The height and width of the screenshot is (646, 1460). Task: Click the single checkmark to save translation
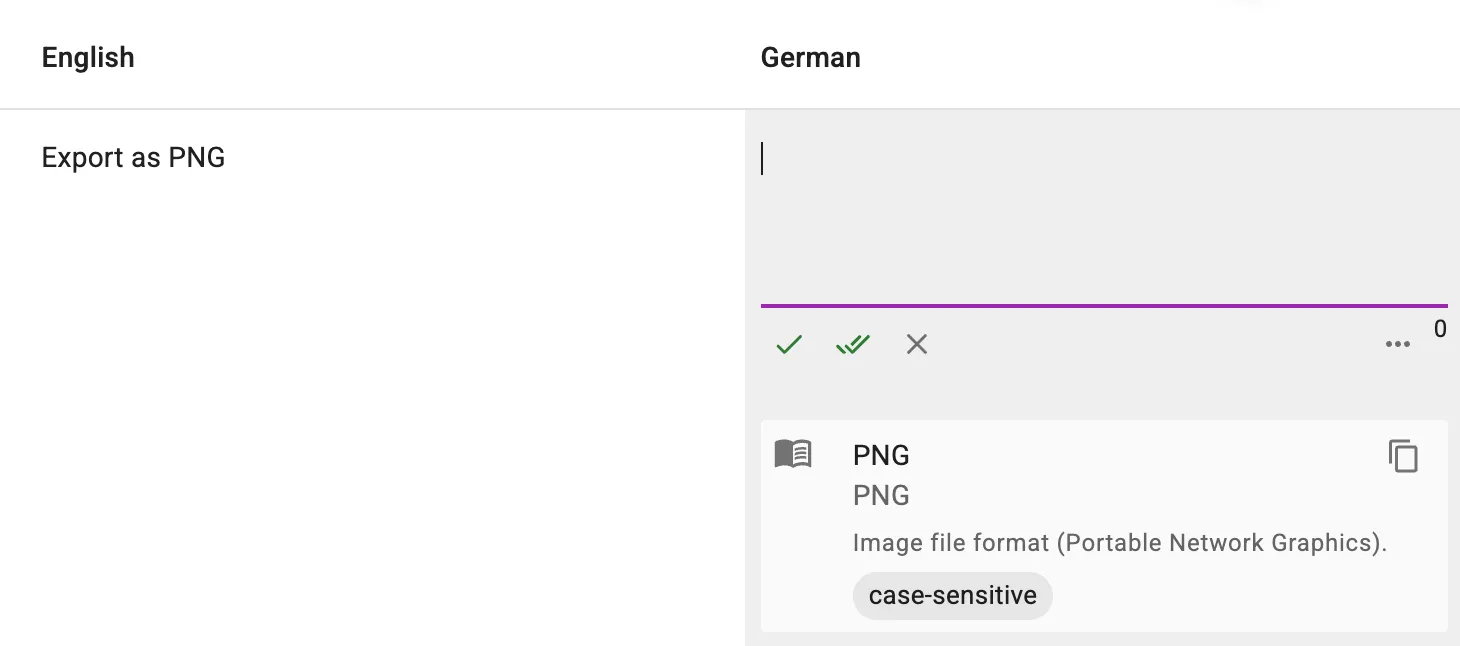pyautogui.click(x=788, y=344)
